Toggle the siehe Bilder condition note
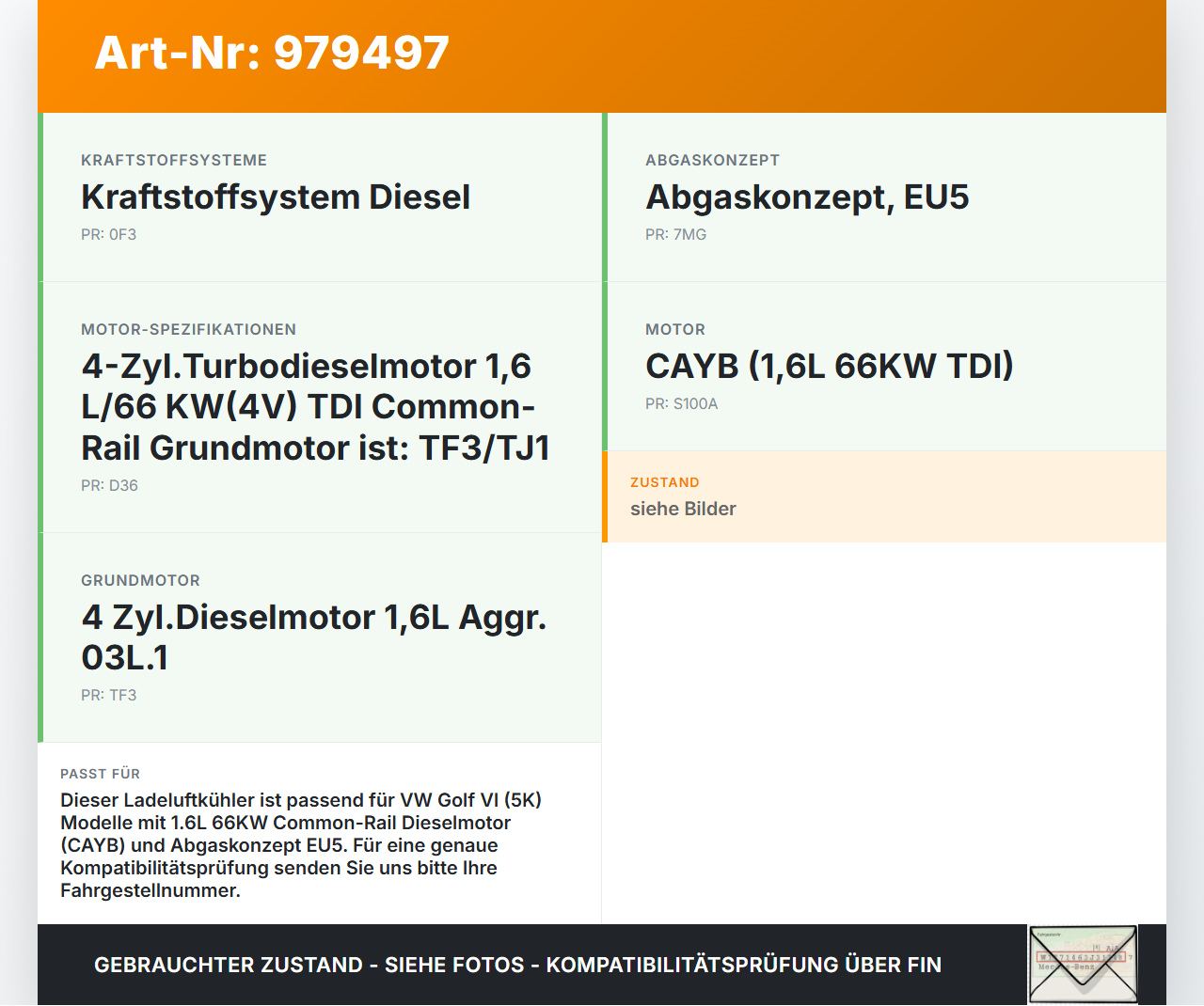Viewport: 1204px width, 1006px height. [x=683, y=509]
